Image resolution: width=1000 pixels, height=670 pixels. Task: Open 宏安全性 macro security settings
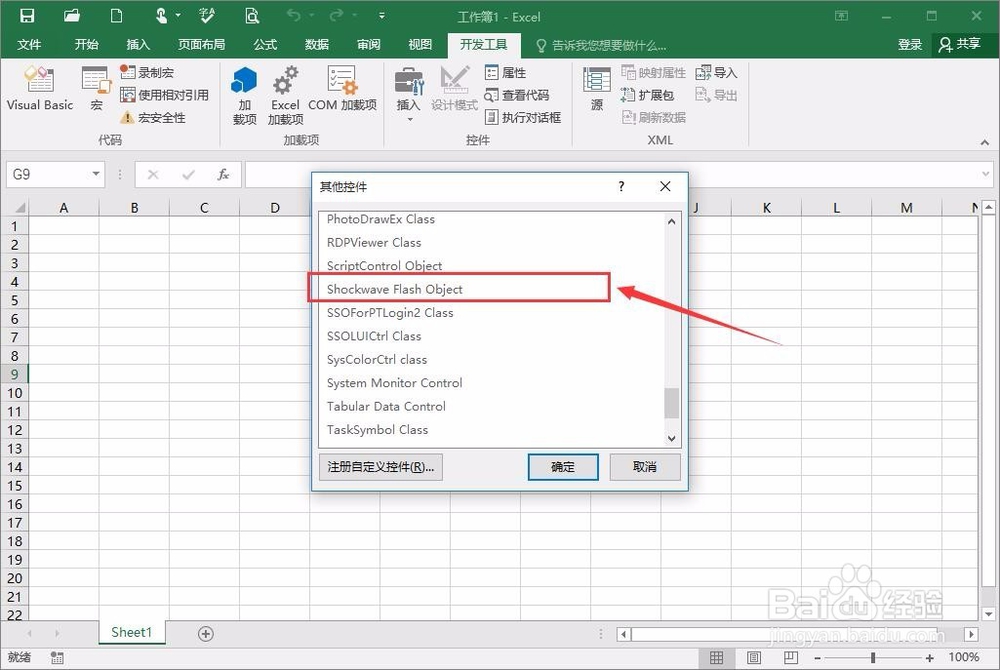click(x=153, y=117)
